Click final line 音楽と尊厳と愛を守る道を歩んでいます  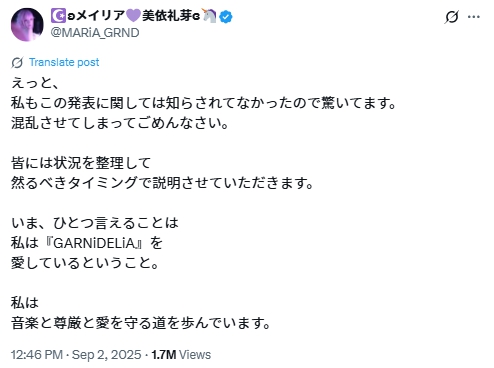(x=141, y=323)
